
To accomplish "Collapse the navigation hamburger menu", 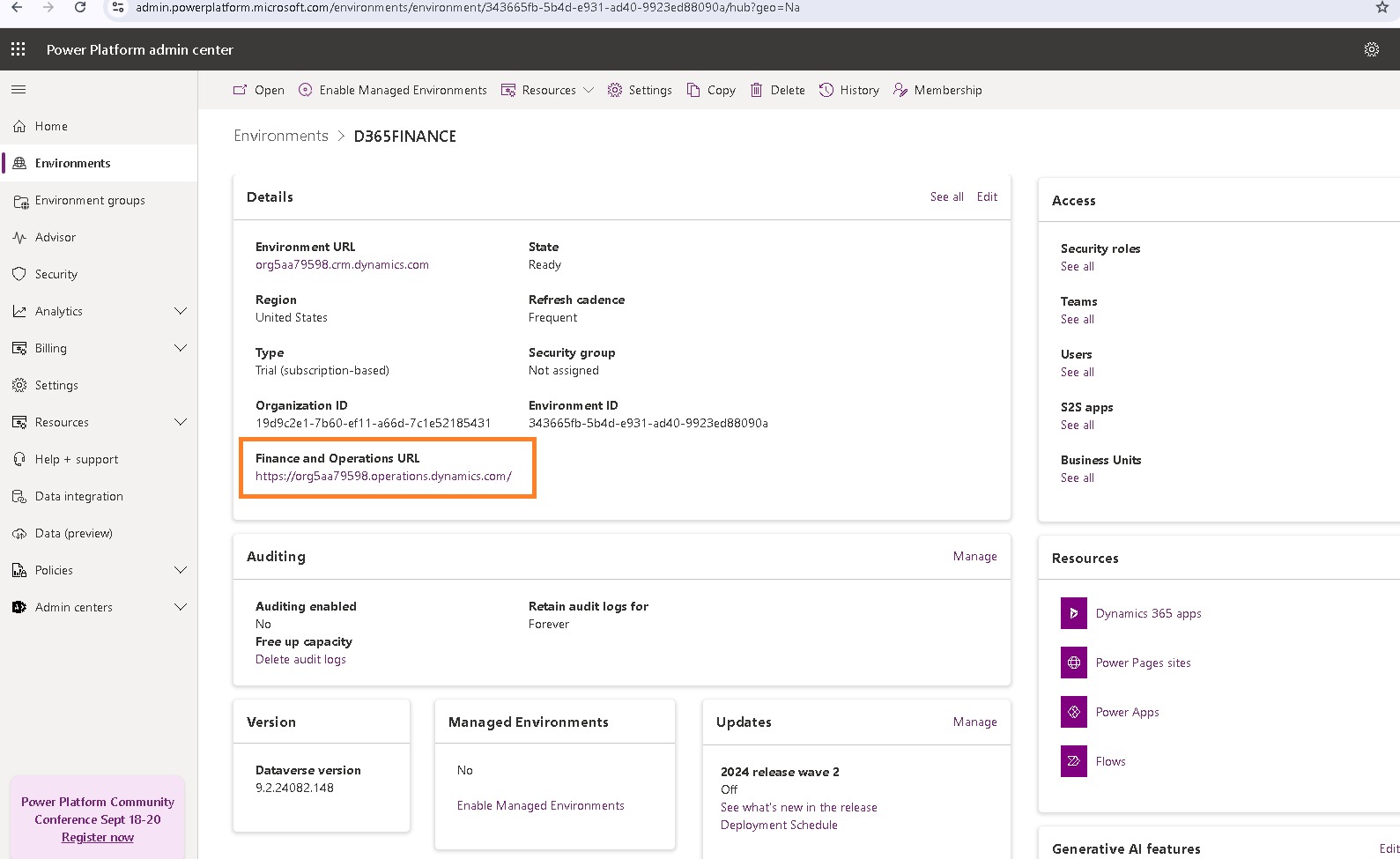I will point(19,90).
